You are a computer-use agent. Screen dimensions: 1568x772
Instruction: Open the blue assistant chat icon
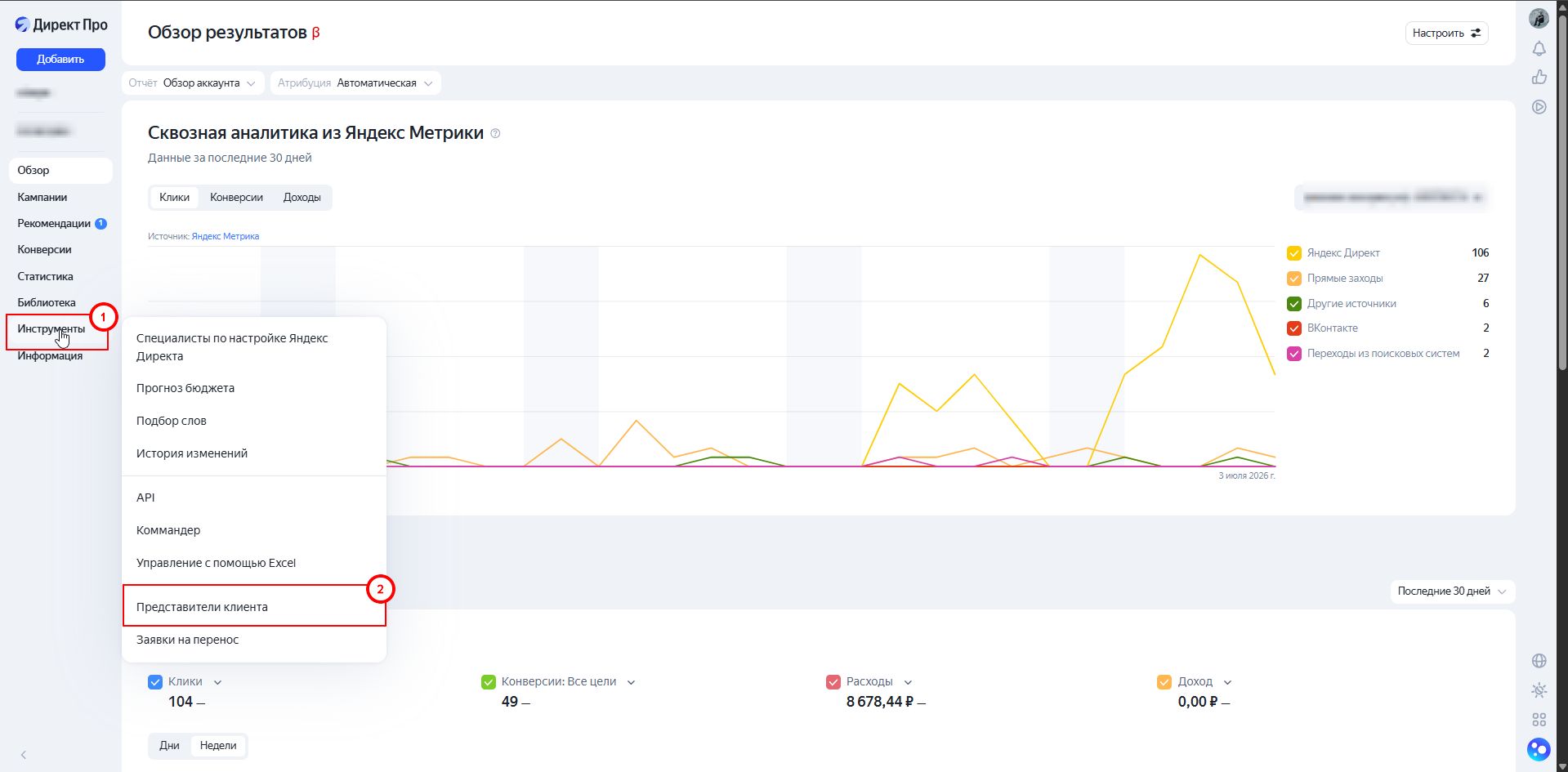coord(1539,749)
